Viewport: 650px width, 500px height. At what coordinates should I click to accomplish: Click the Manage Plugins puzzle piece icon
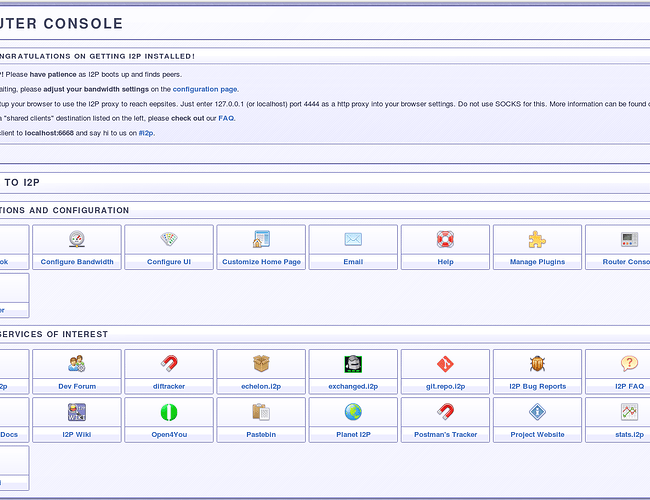pyautogui.click(x=537, y=239)
